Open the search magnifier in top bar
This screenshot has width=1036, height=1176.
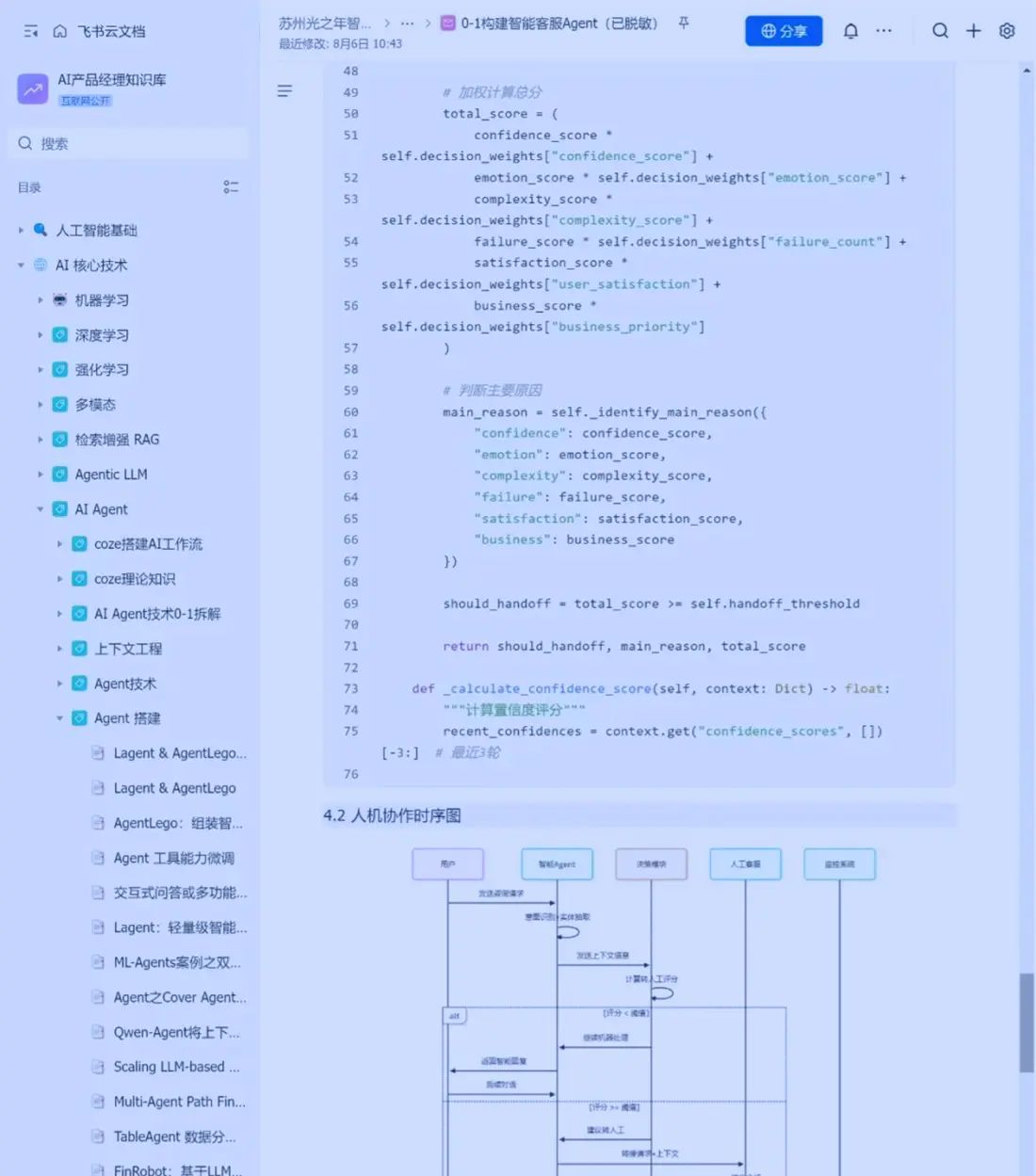point(940,31)
